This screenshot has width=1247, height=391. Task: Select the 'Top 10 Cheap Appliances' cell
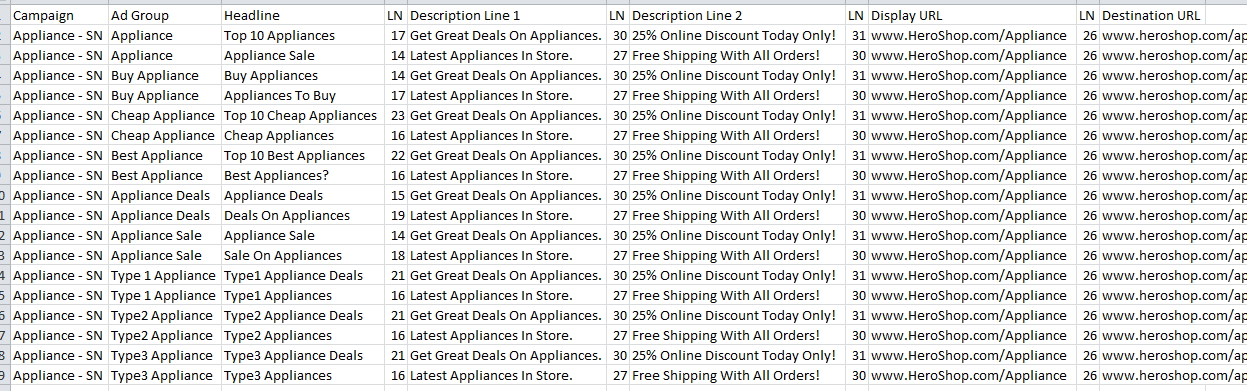coord(302,116)
